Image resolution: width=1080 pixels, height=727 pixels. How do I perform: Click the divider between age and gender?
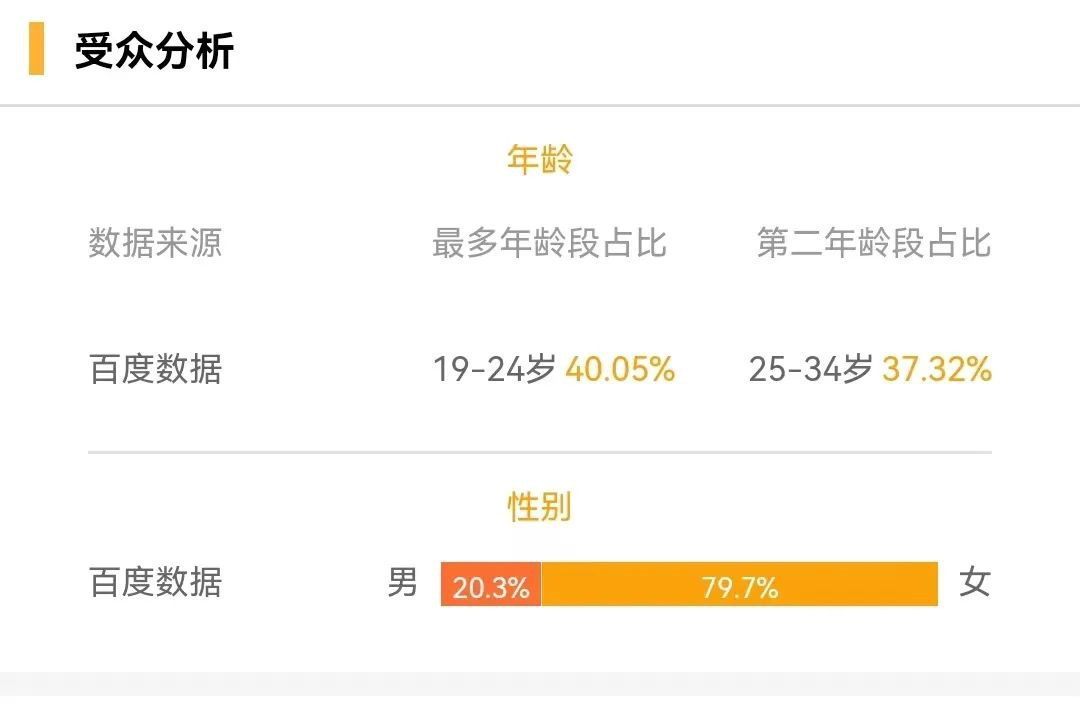click(x=540, y=453)
